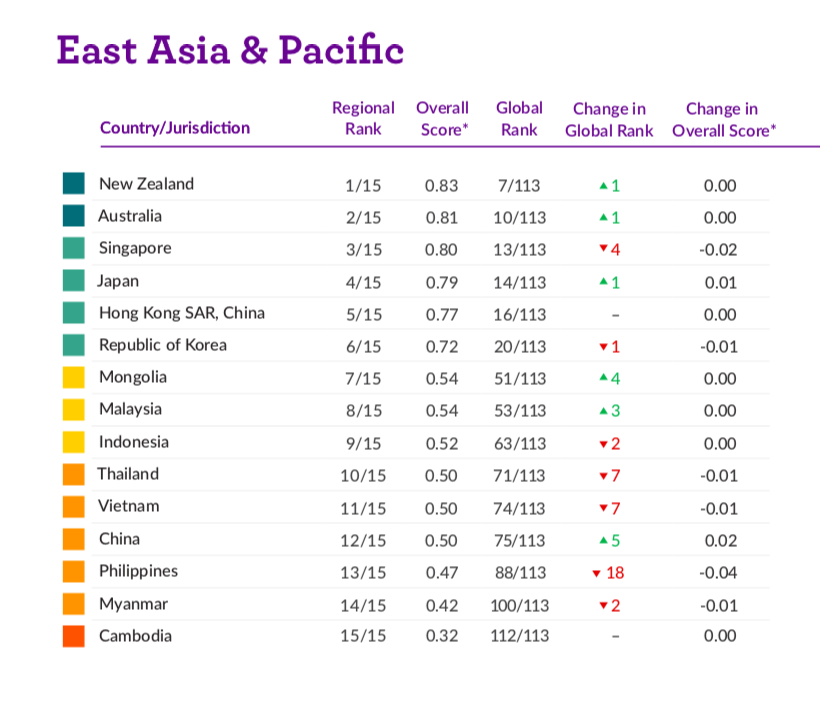Select the 'Malaysia' country name
Image resolution: width=820 pixels, height=716 pixels.
click(x=130, y=410)
